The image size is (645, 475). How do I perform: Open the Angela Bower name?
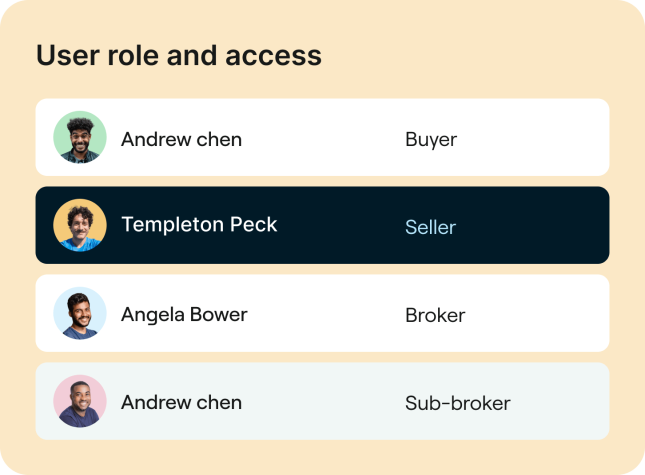click(x=184, y=314)
